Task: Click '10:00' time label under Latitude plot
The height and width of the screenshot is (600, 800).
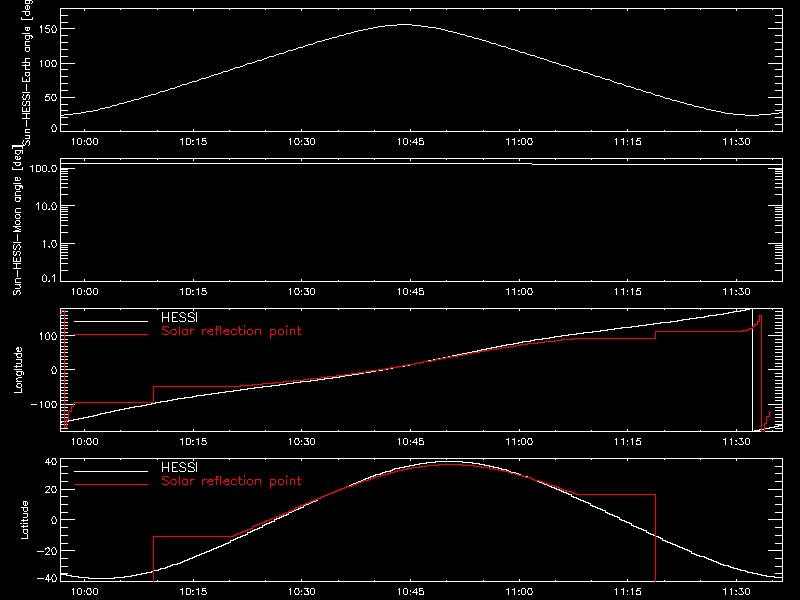Action: point(85,592)
